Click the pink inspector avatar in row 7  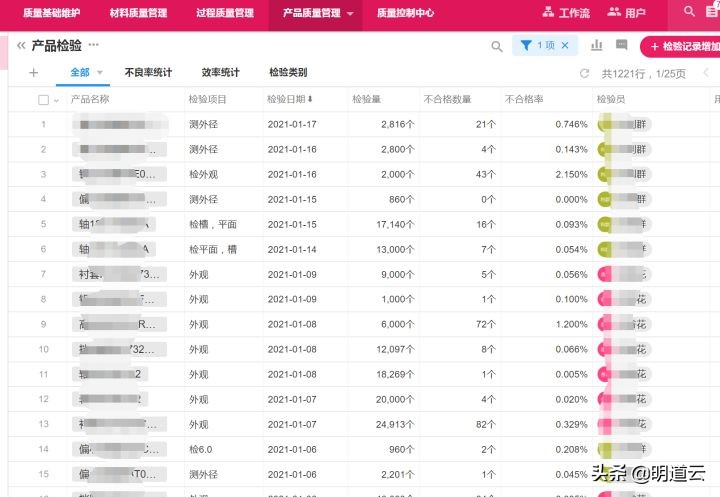pos(605,274)
